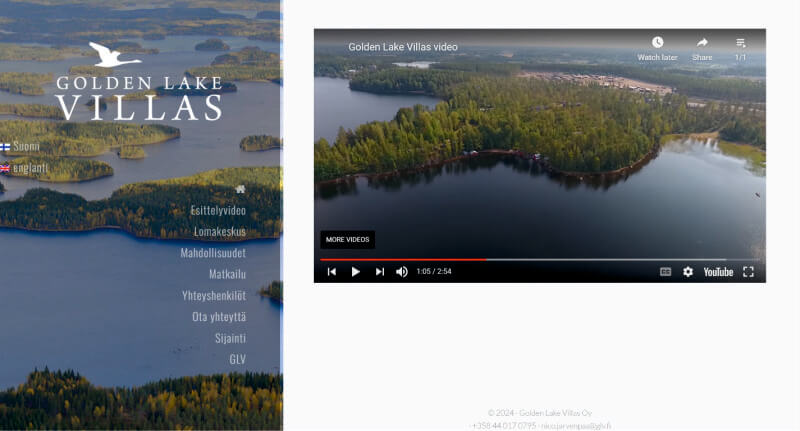Switch language to Suomi

[x=26, y=147]
